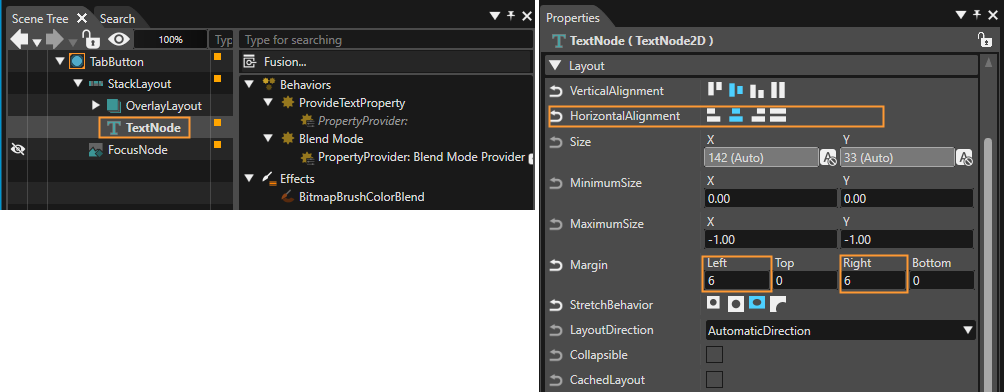Enable the Collapsible checkbox
The image size is (1004, 392).
point(714,355)
